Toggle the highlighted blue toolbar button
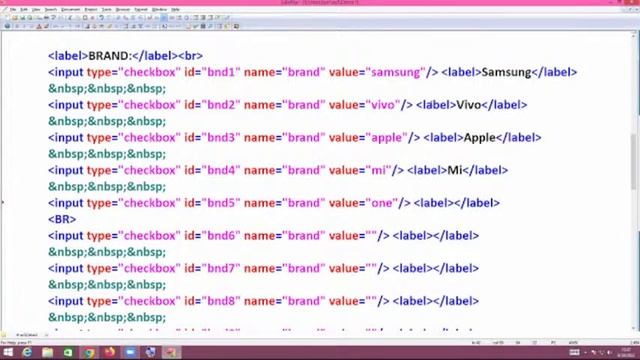The image size is (640, 360). click(164, 18)
